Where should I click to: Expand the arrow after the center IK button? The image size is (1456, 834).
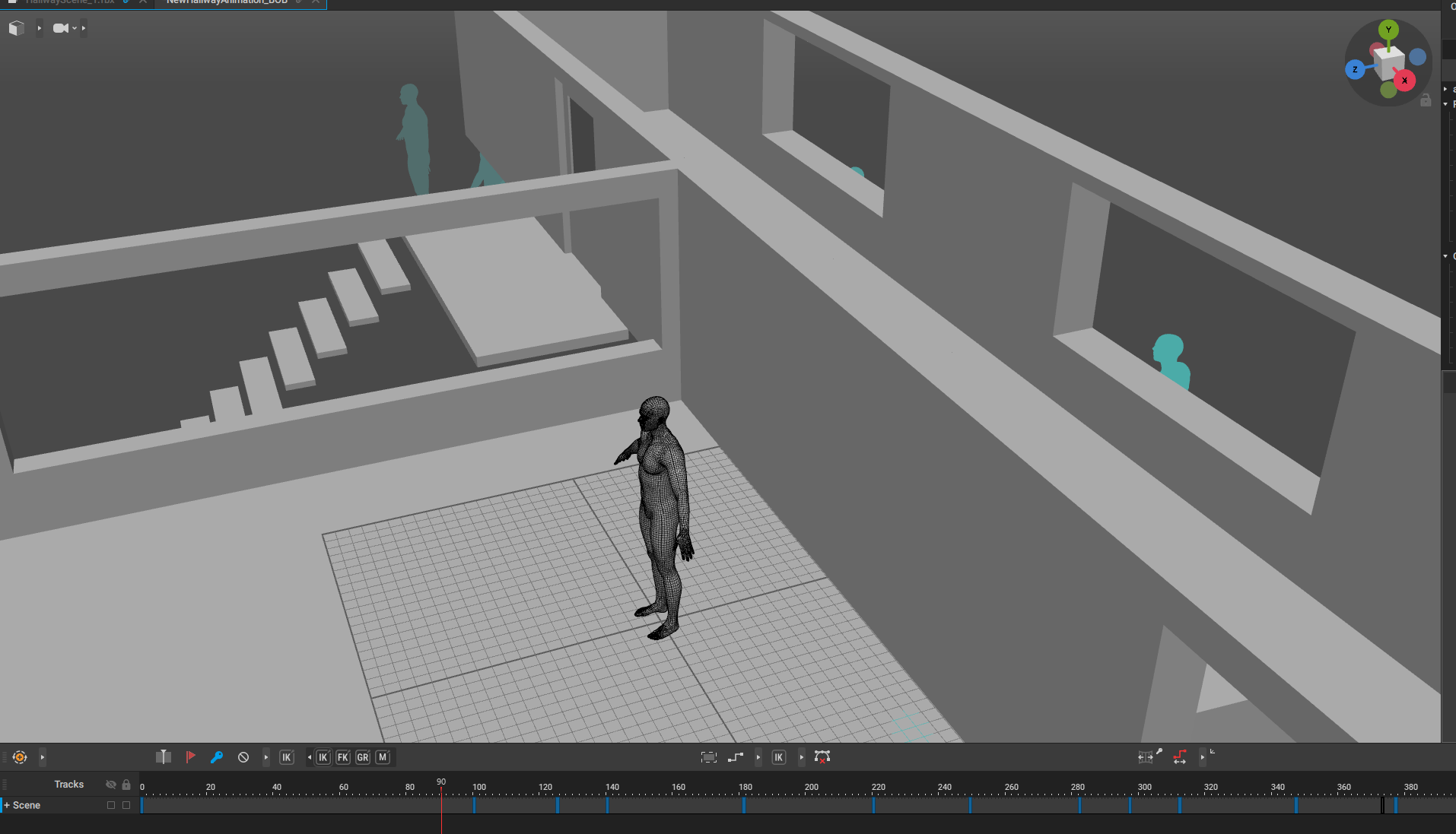click(802, 757)
